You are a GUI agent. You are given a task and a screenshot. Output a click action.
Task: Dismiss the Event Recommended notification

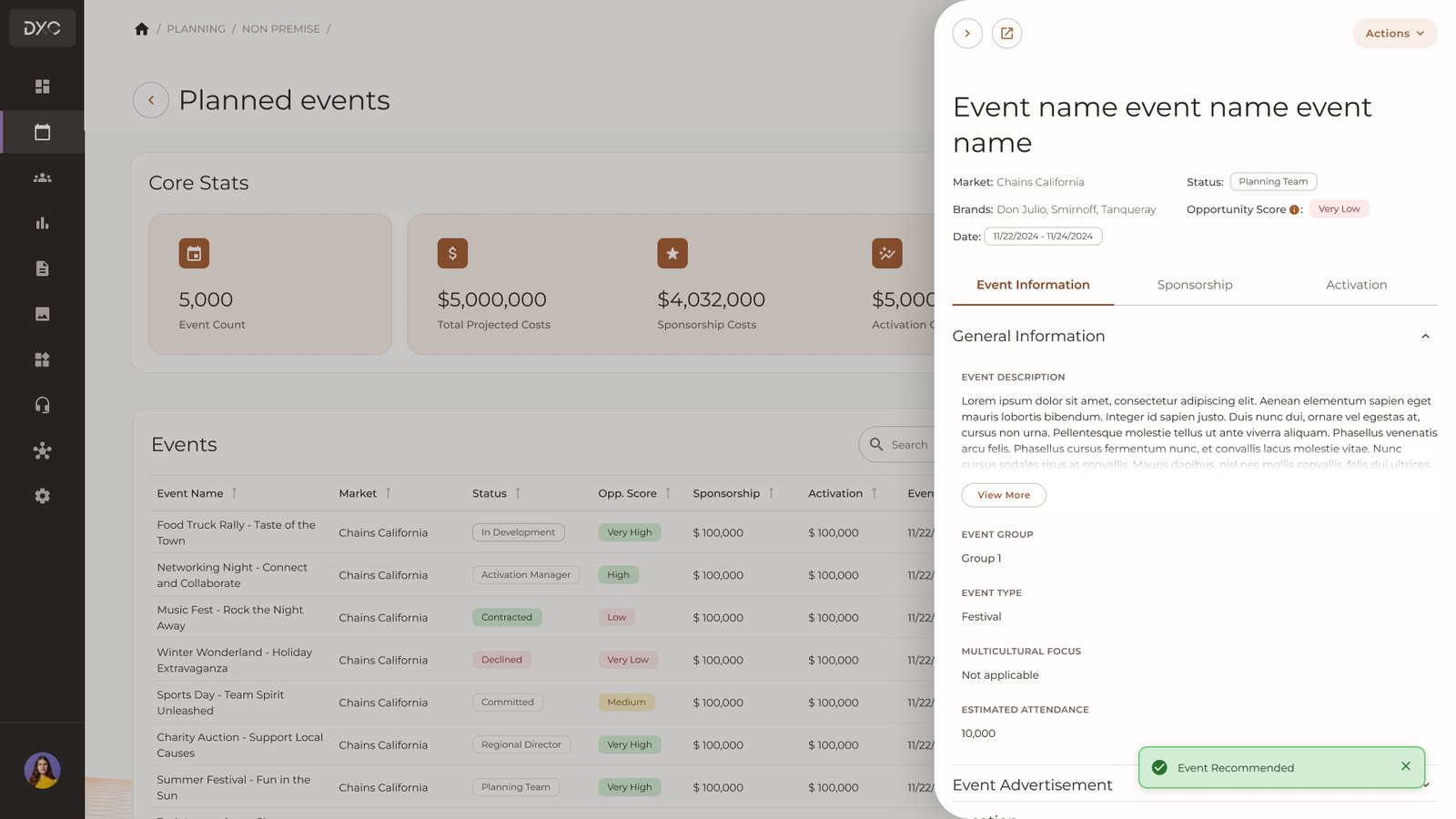coord(1406,766)
